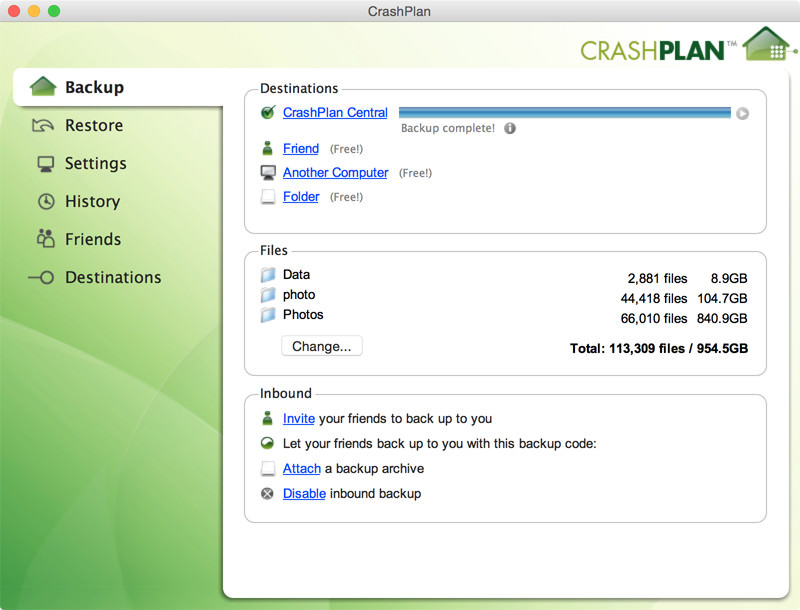Click the '2,881 files' count
The image size is (800, 610).
pyautogui.click(x=658, y=278)
